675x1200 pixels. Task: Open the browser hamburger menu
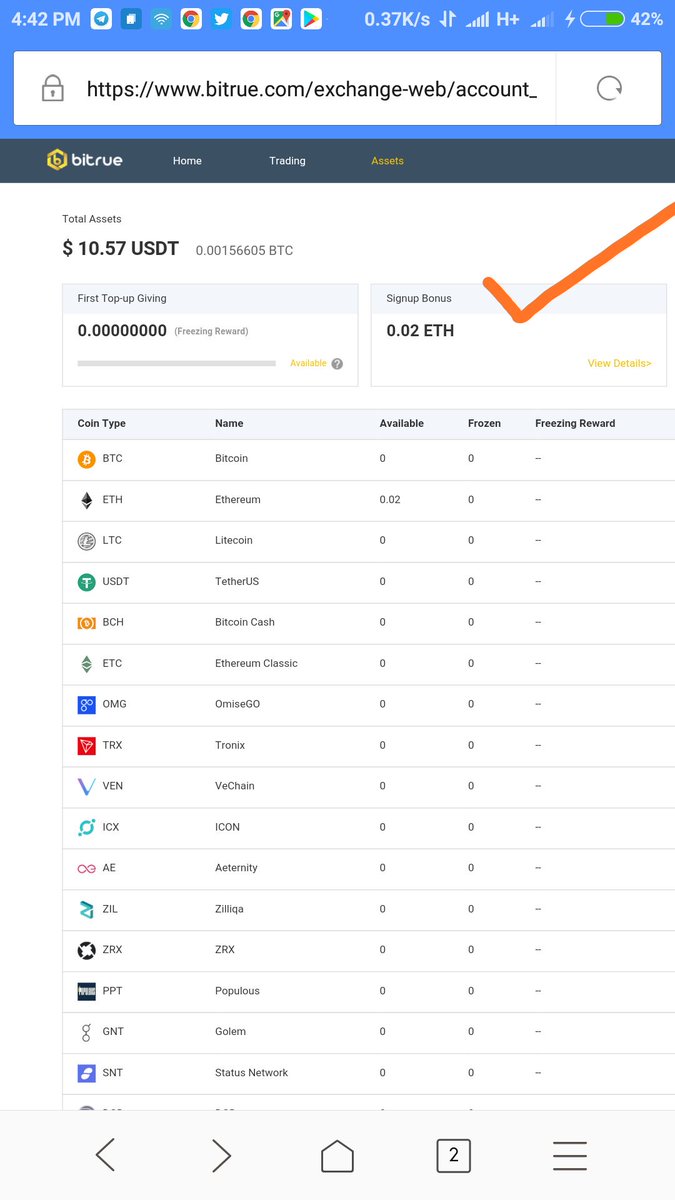[570, 1156]
